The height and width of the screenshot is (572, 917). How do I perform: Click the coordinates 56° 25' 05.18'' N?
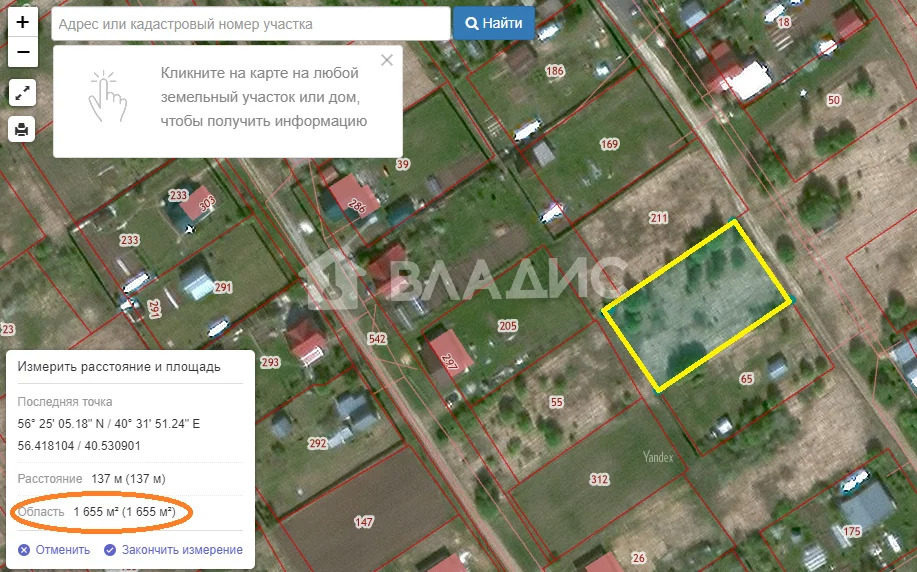point(63,423)
